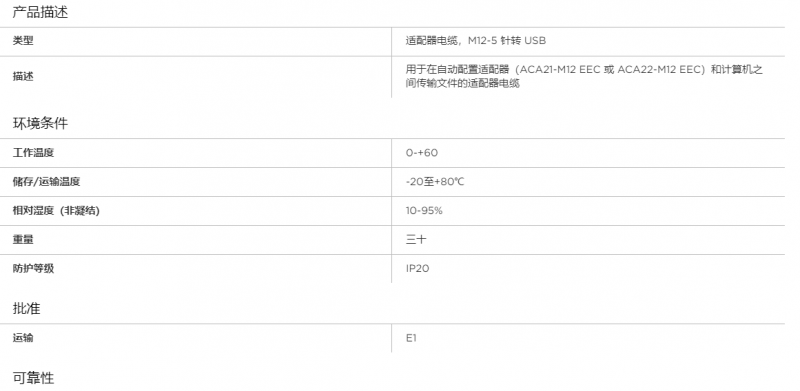
Task: Select the 相对湿度 (非凝结) row label
Action: [56, 211]
